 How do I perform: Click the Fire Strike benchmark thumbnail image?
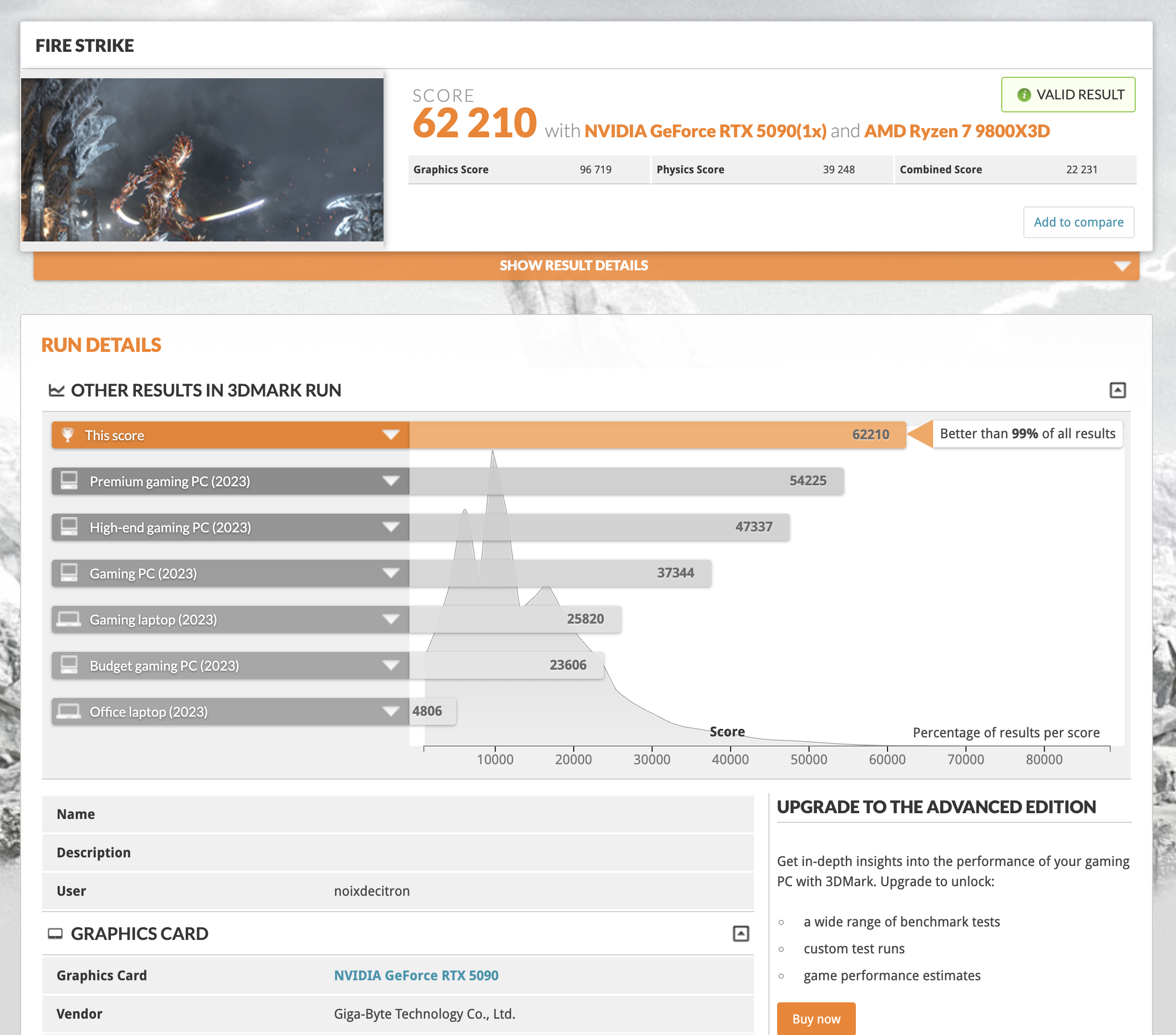202,160
